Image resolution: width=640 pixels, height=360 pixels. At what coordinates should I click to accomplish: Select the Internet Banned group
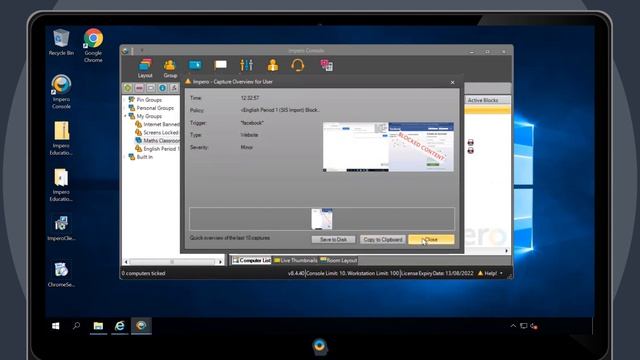pos(161,124)
